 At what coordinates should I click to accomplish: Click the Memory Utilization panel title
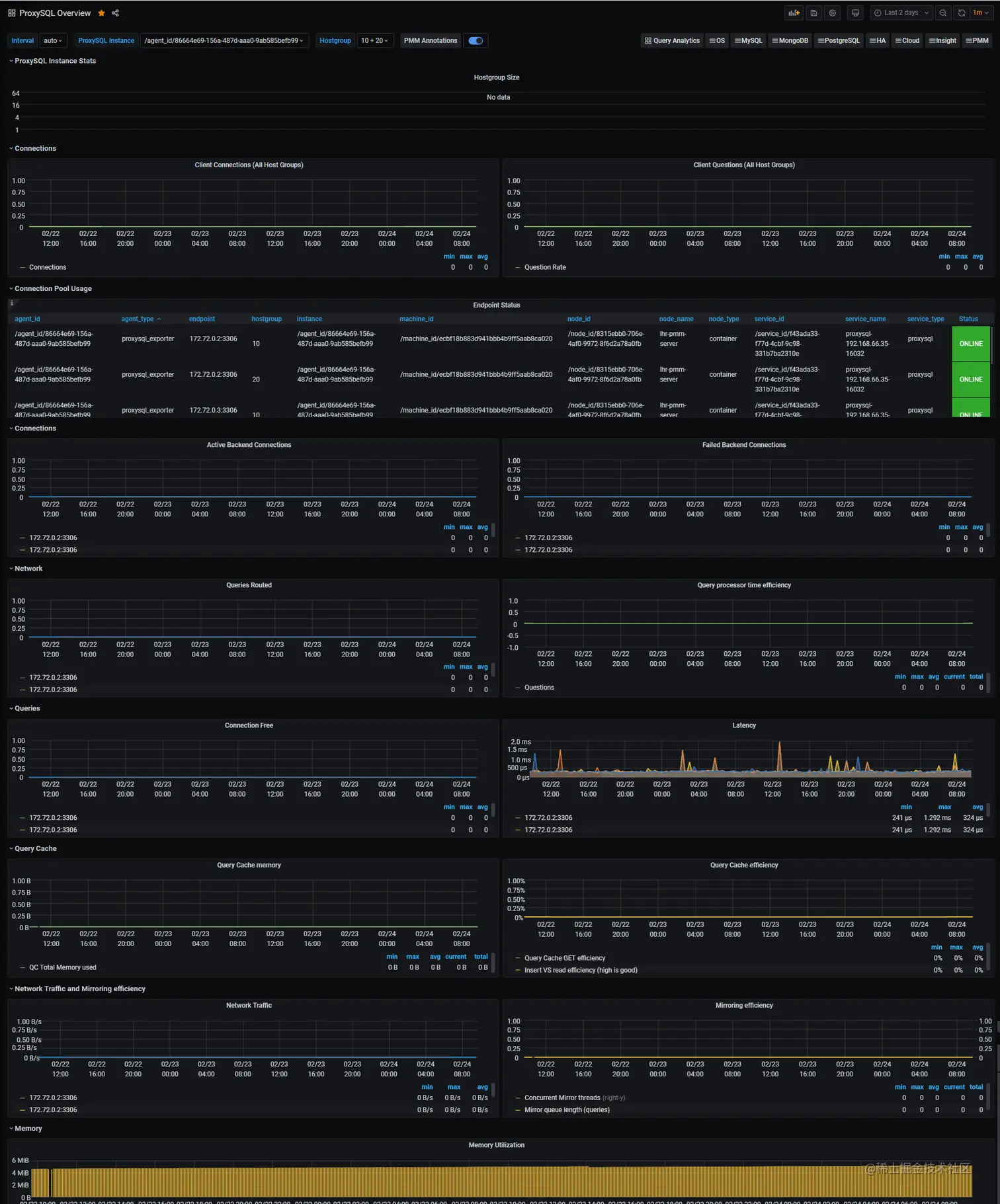(x=497, y=1145)
